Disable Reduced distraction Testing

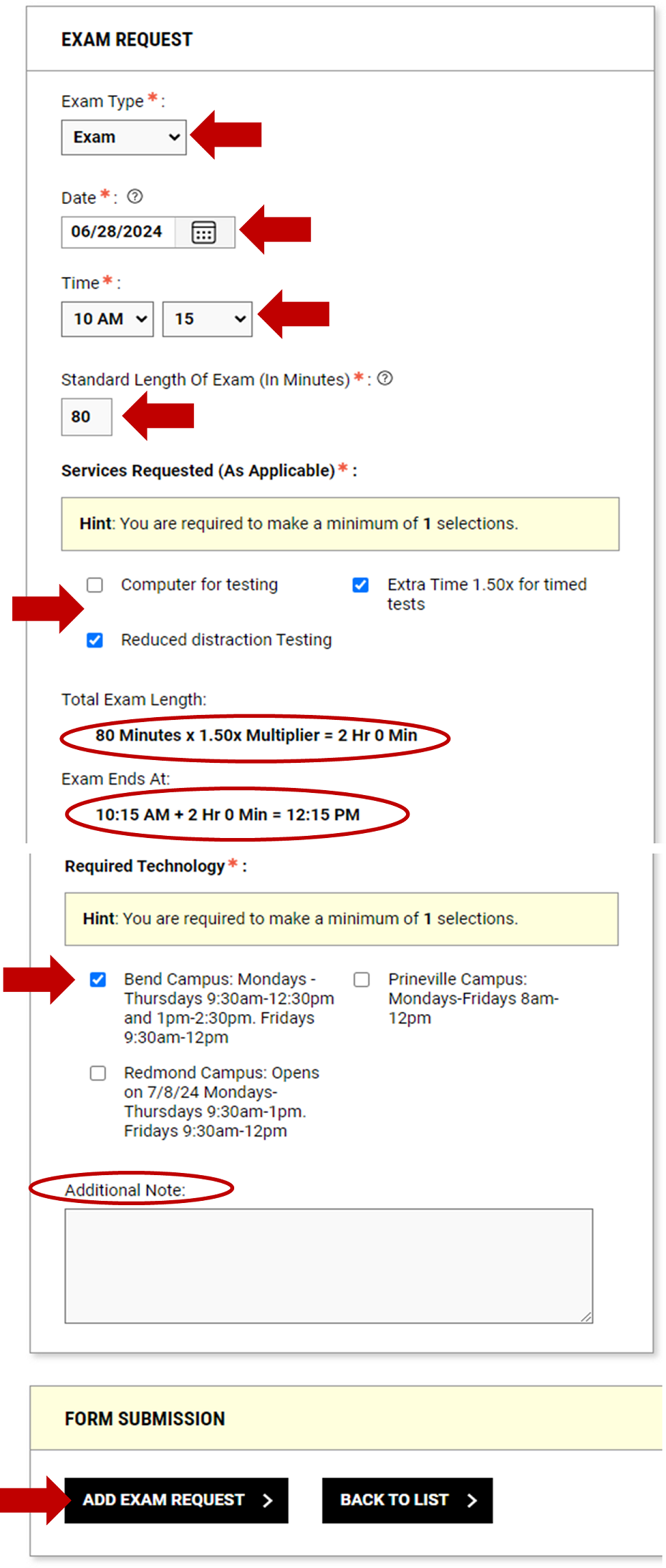pyautogui.click(x=95, y=640)
